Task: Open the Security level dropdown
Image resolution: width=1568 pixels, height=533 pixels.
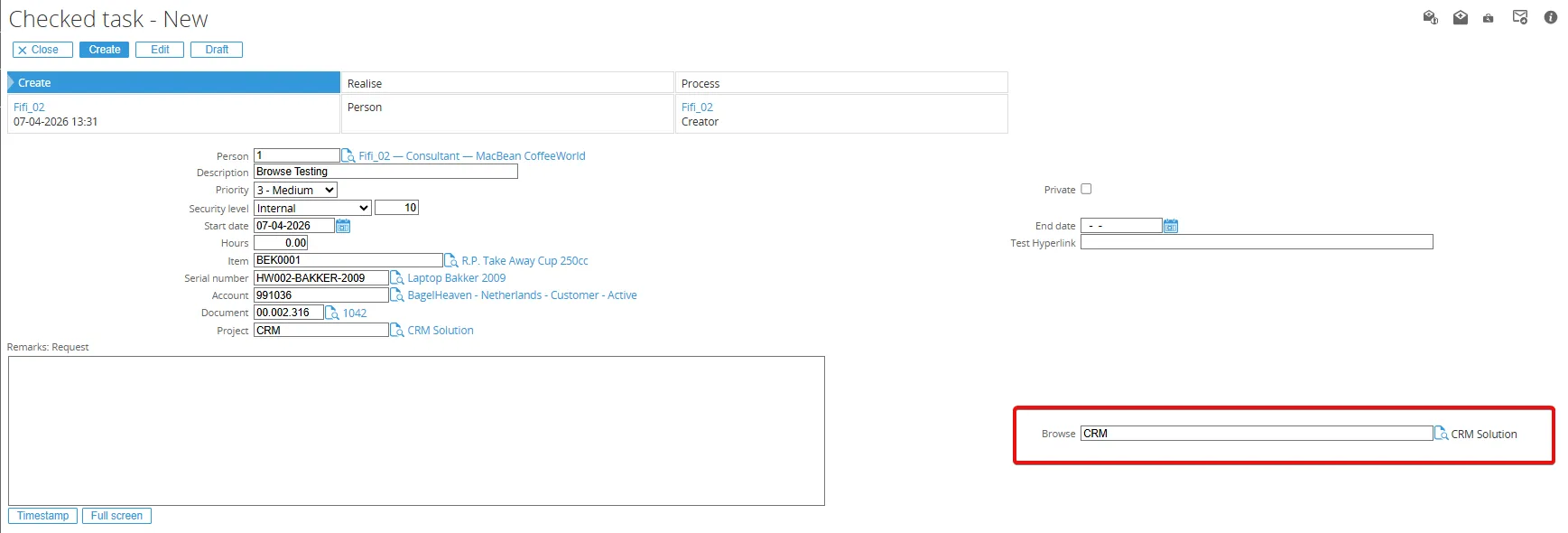Action: (x=312, y=208)
